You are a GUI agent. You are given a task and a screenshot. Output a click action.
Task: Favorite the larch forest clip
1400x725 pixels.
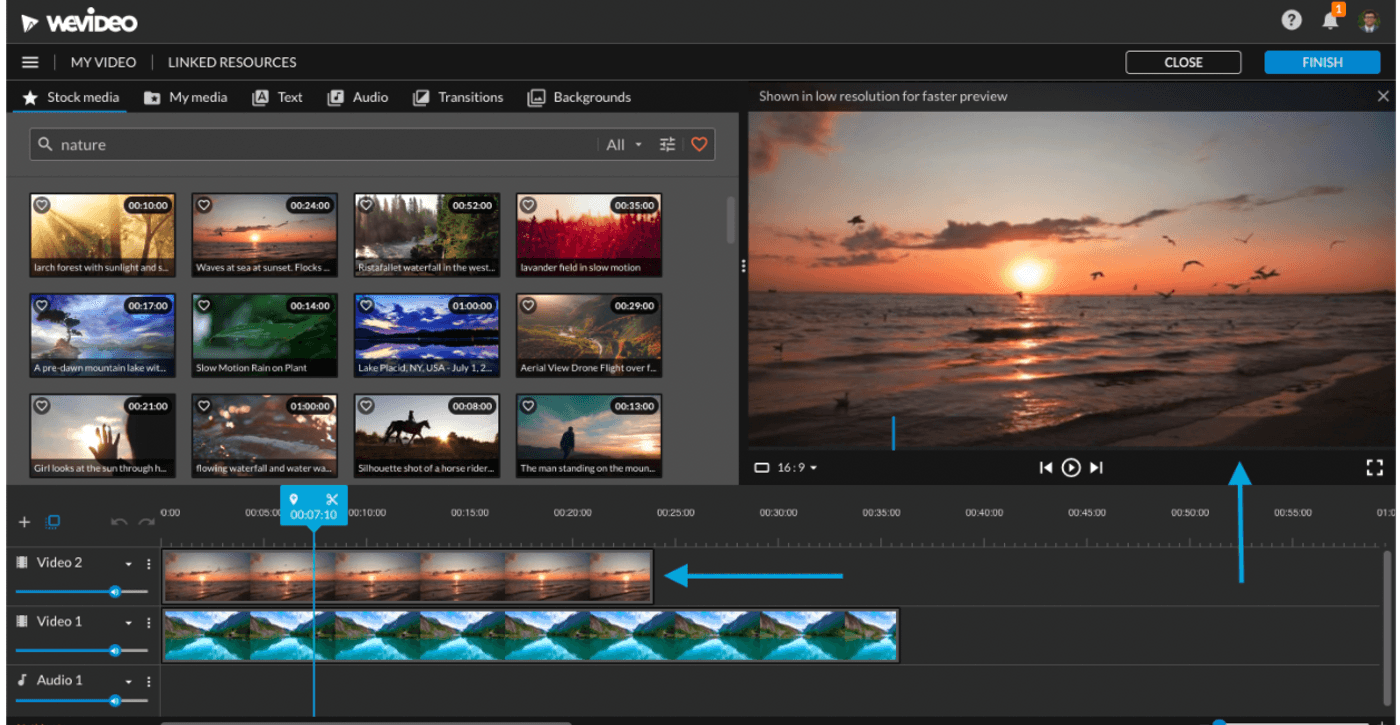point(42,205)
